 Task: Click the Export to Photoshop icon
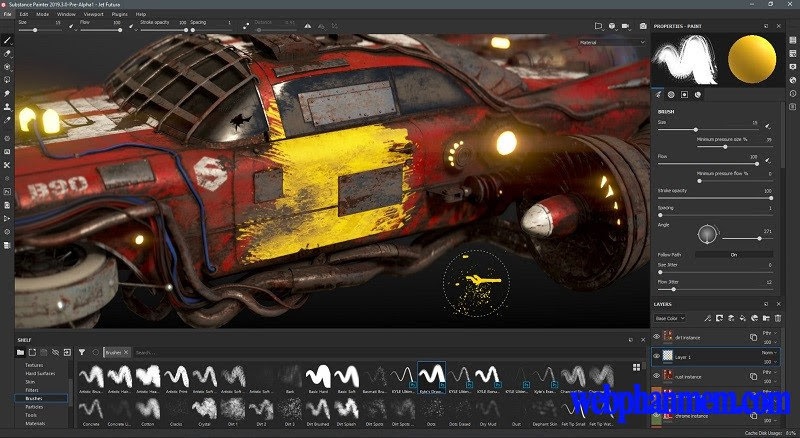coord(7,191)
